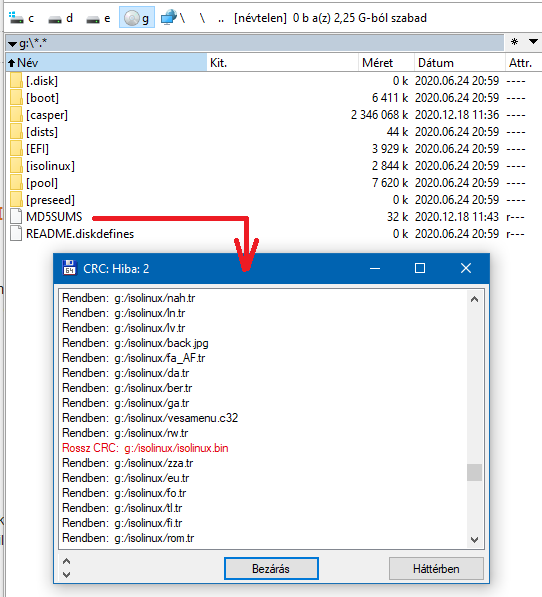Click the Háttérben button
542x597 pixels.
(436, 568)
